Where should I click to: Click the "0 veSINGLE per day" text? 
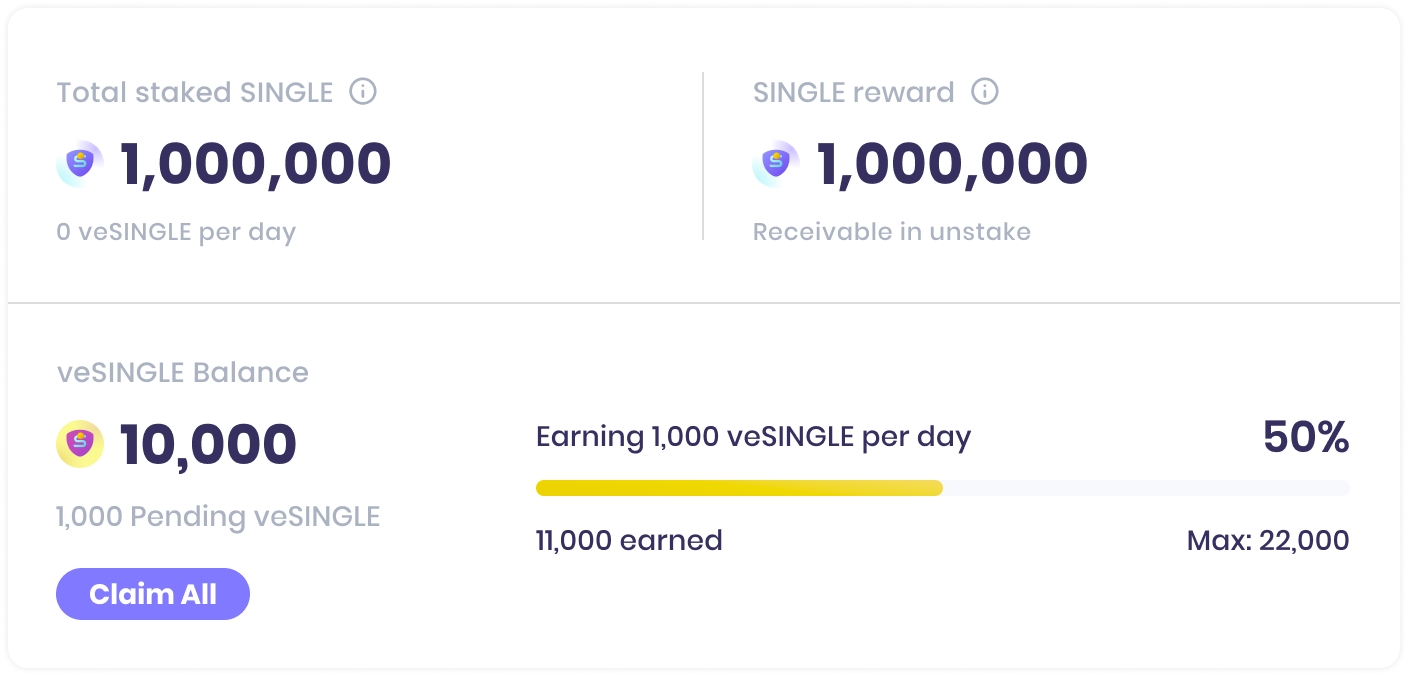coord(176,233)
